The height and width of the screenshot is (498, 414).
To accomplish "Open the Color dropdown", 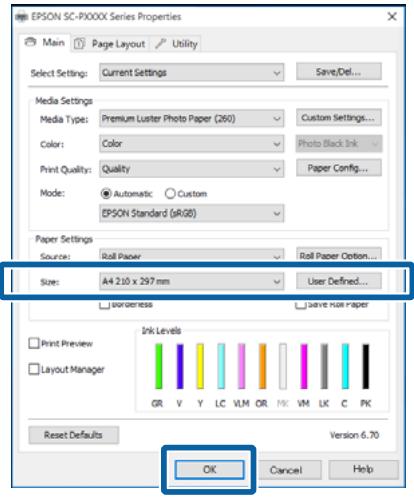I will (192, 144).
